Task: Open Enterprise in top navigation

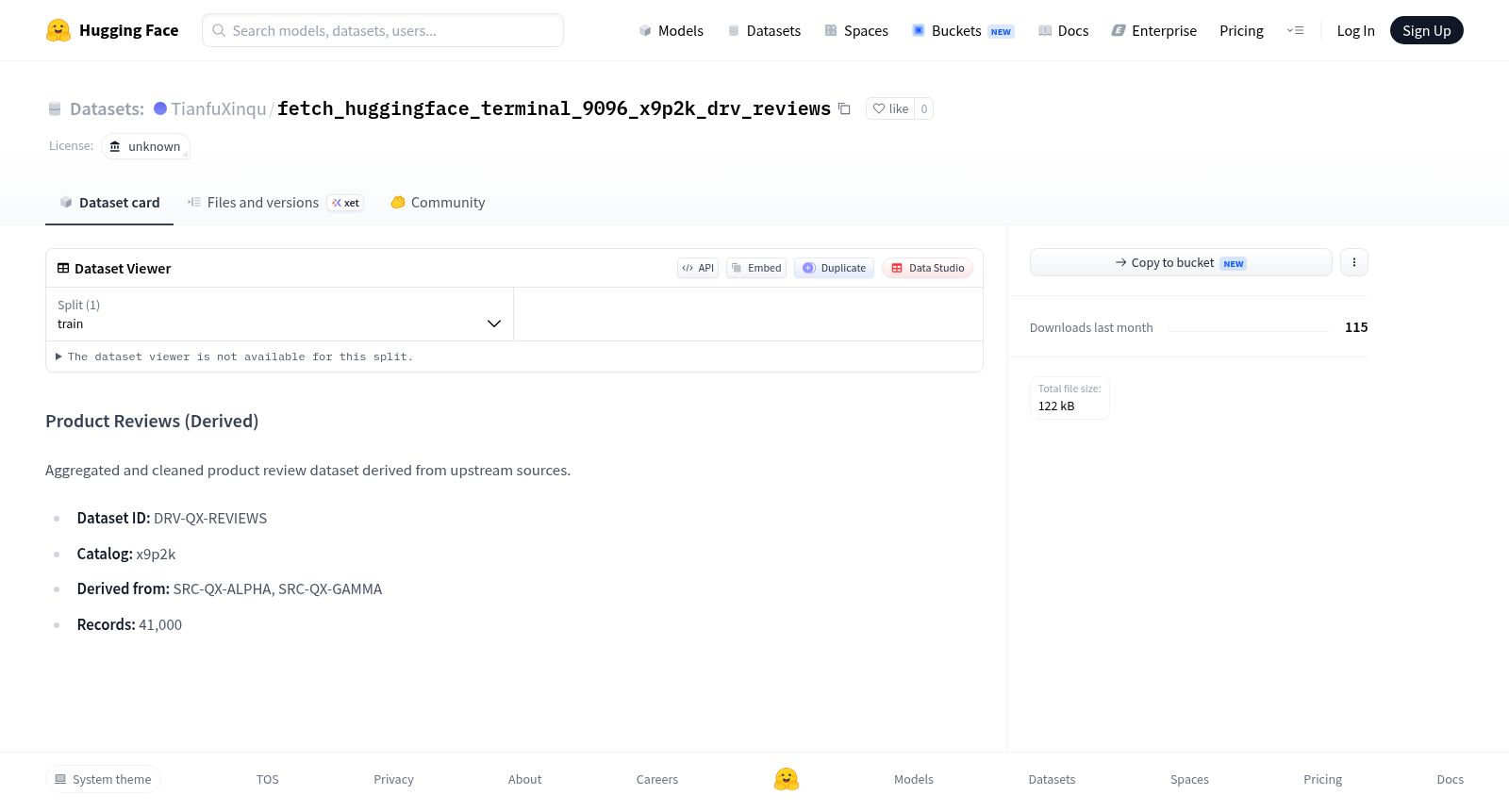Action: (1154, 30)
